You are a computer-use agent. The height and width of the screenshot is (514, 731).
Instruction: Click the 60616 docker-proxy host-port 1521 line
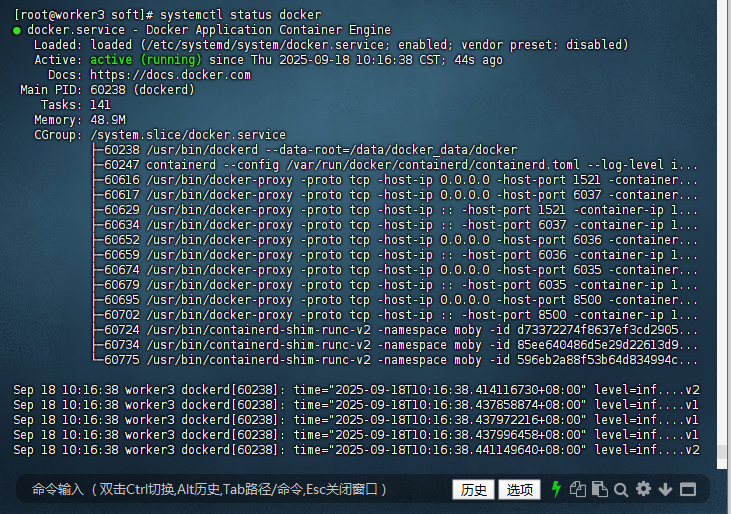pyautogui.click(x=395, y=180)
